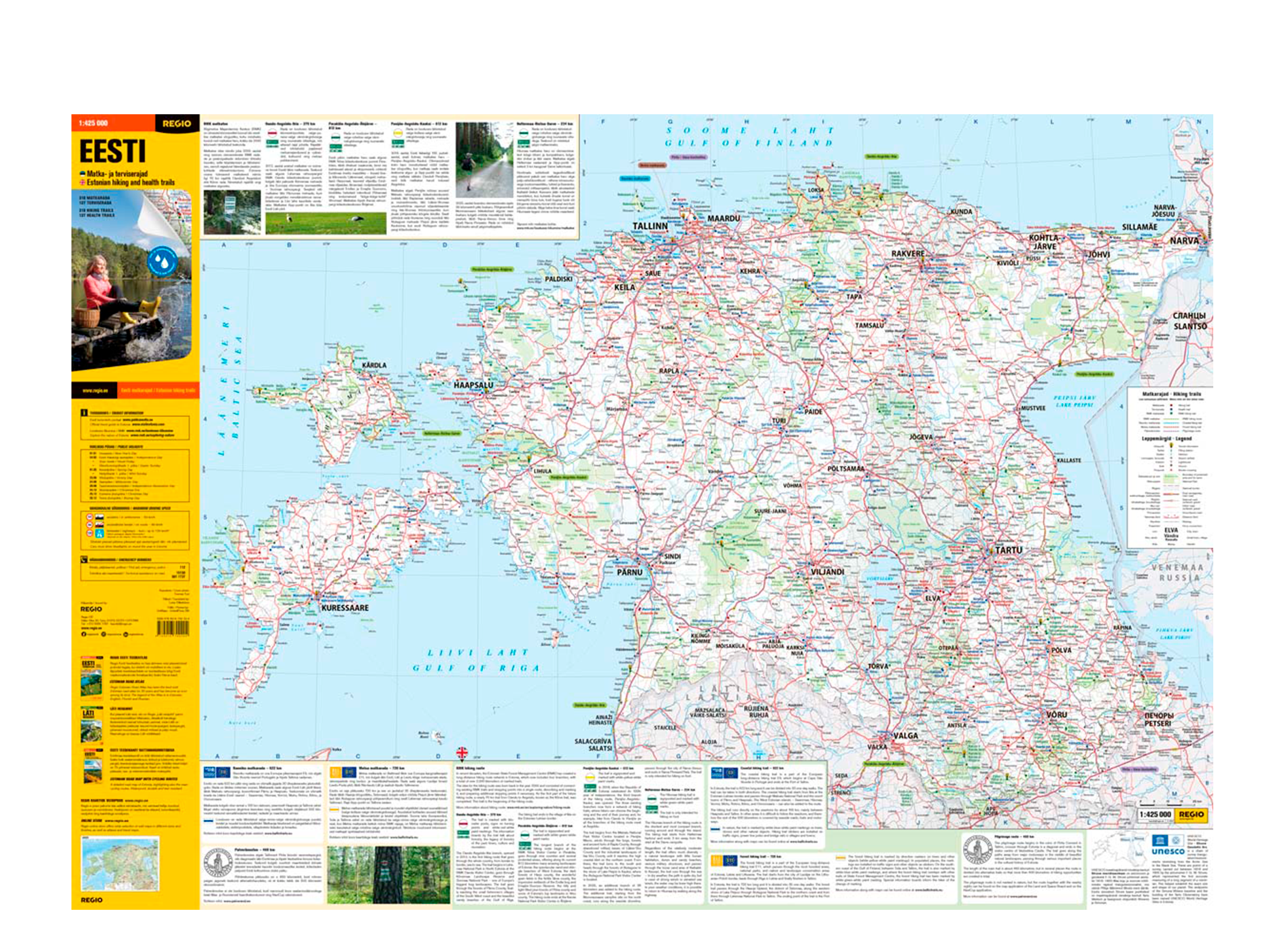This screenshot has height=952, width=1284.
Task: Click the GULF OF RIGA sea label
Action: click(476, 668)
